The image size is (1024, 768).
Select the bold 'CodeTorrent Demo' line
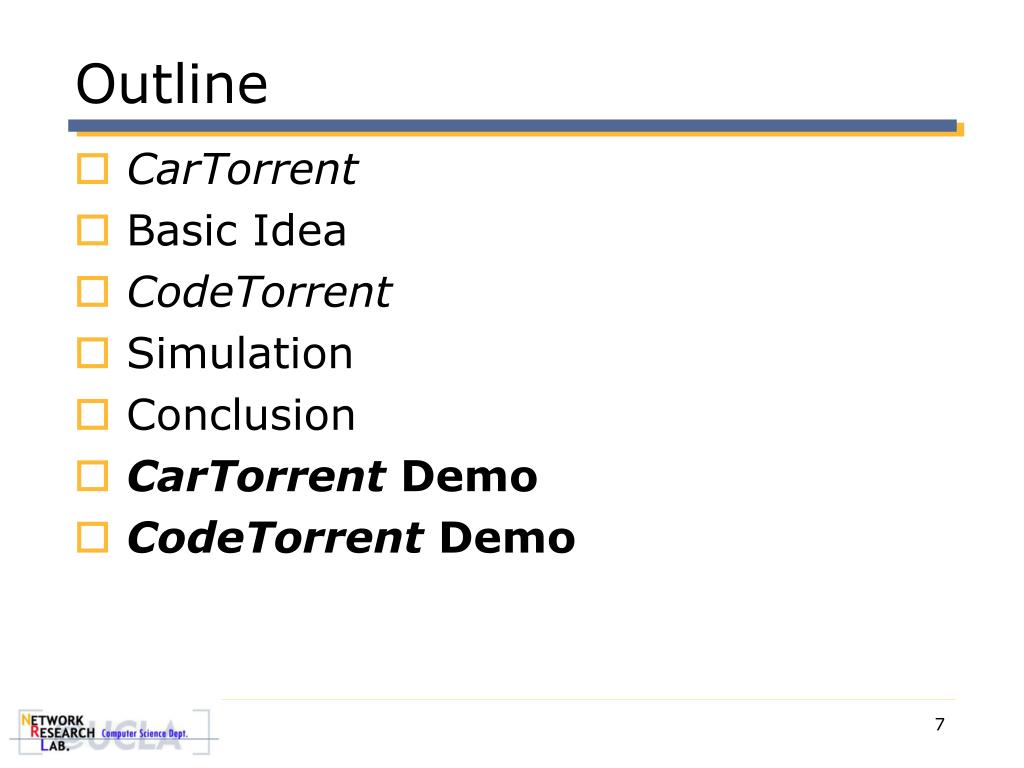pyautogui.click(x=351, y=537)
